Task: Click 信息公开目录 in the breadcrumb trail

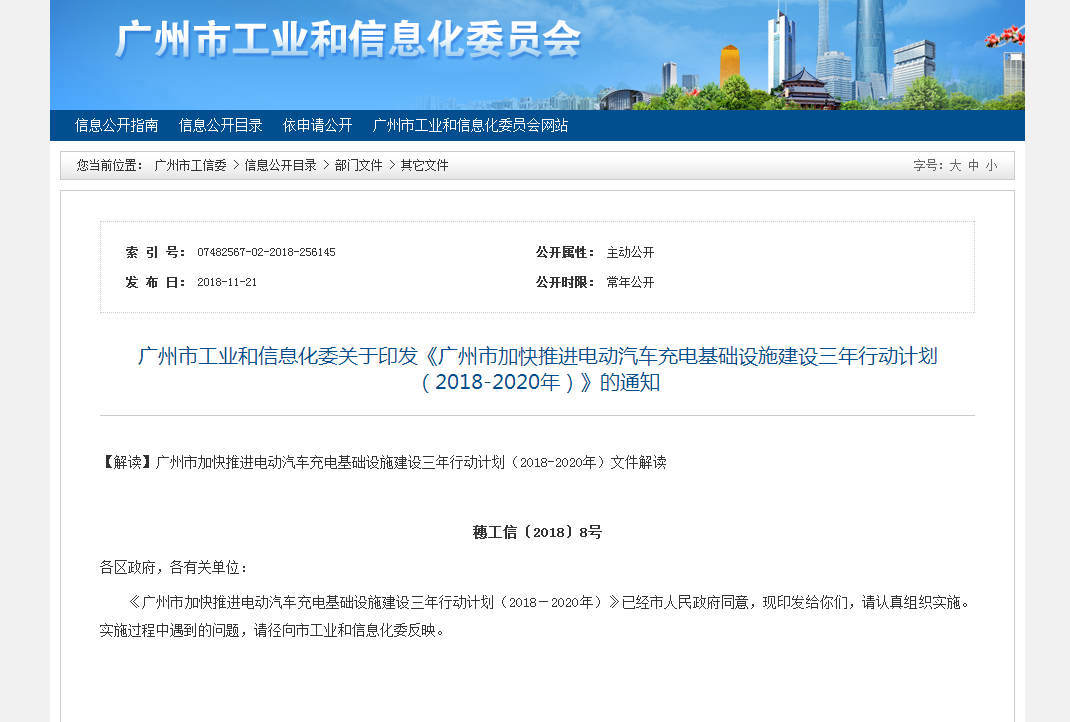Action: click(280, 166)
